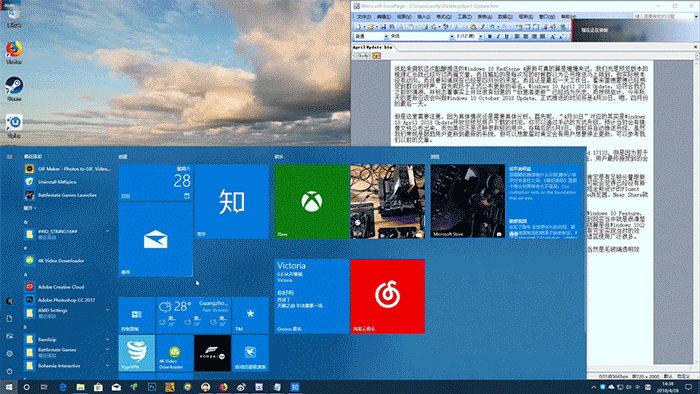Click Cortana circle on the taskbar
This screenshot has width=700, height=394.
tap(26, 387)
